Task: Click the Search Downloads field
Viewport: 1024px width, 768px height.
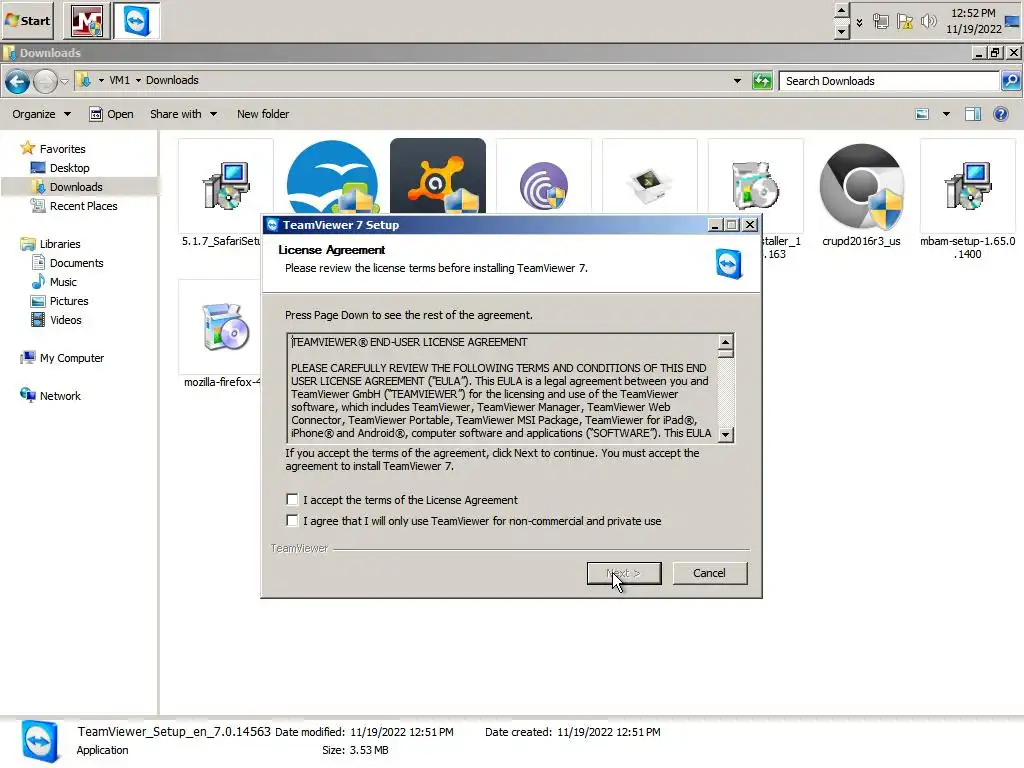Action: tap(889, 81)
